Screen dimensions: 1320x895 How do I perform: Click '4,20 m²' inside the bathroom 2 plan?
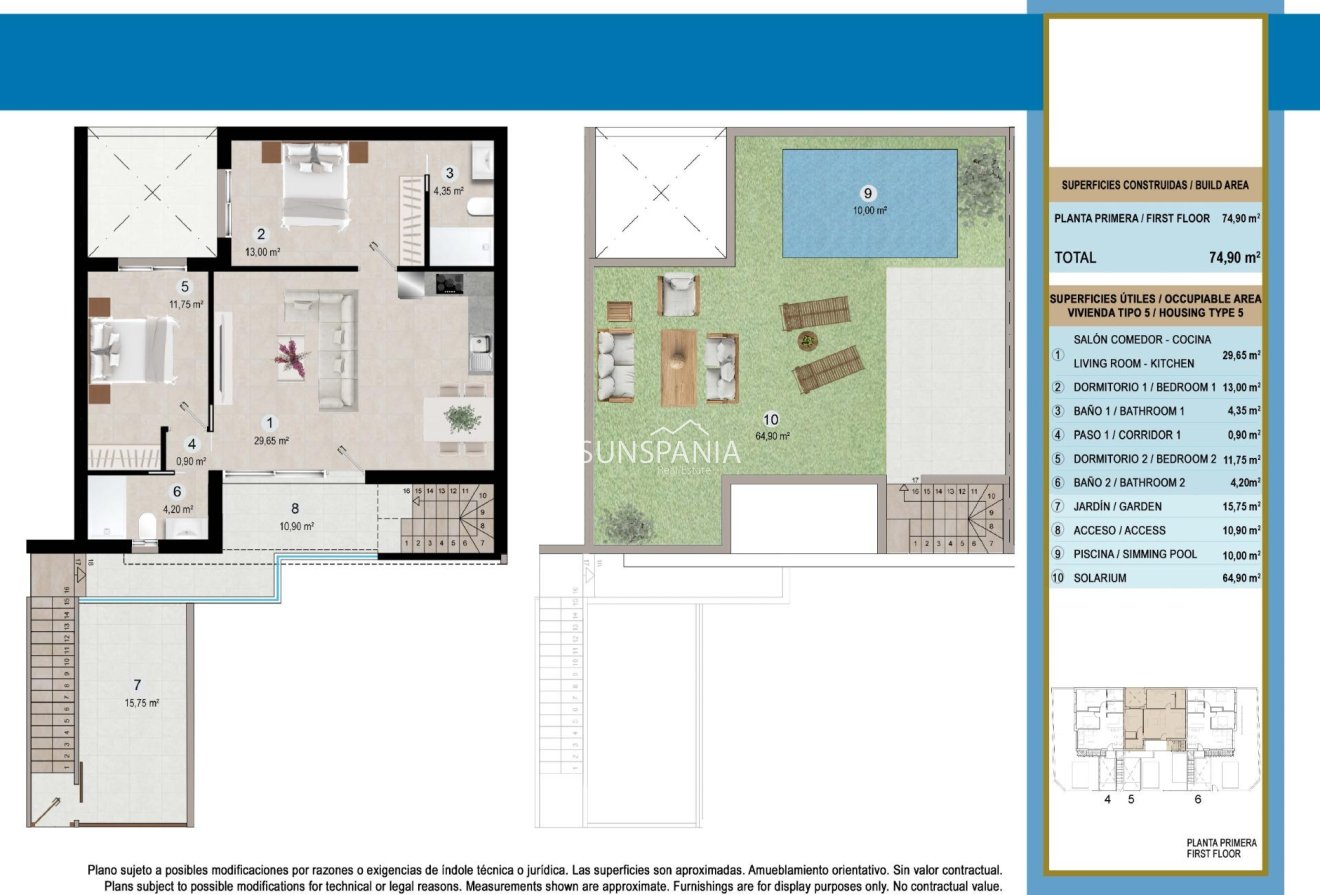[178, 508]
